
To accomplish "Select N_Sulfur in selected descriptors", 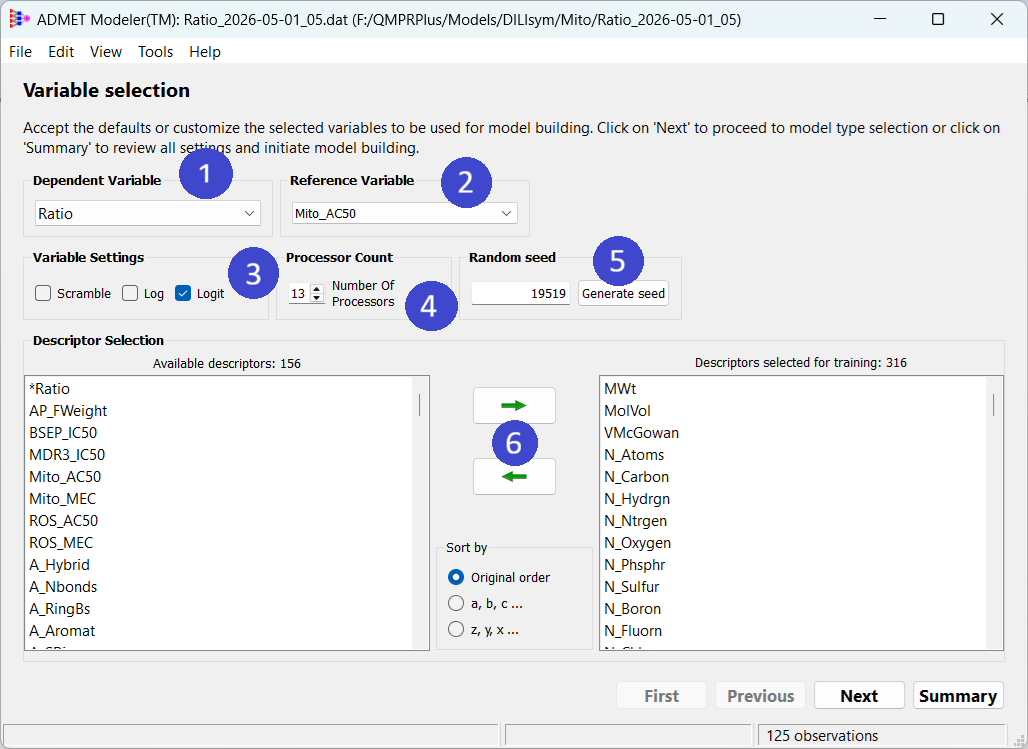I will (631, 587).
